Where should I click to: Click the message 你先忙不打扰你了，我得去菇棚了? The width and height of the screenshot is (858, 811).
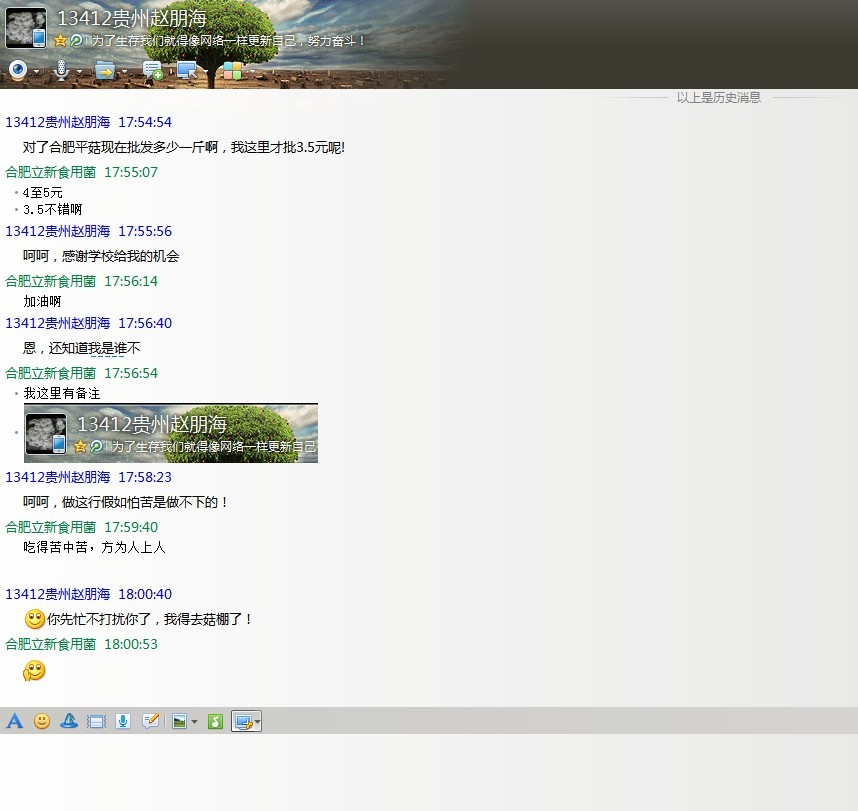(149, 619)
